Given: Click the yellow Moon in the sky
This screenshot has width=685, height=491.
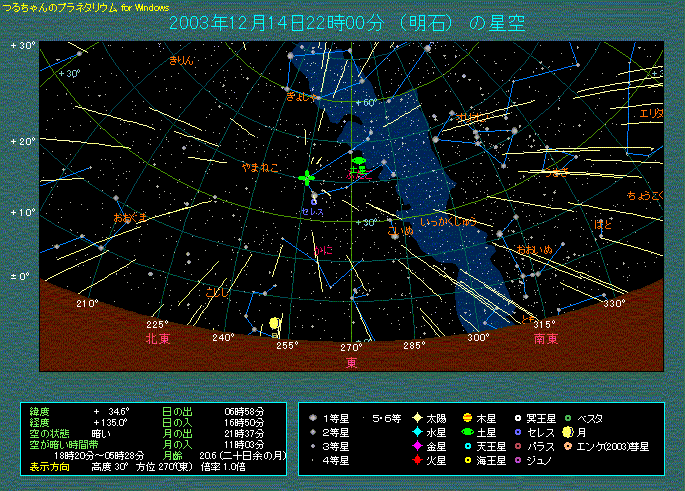Looking at the screenshot, I should point(273,323).
